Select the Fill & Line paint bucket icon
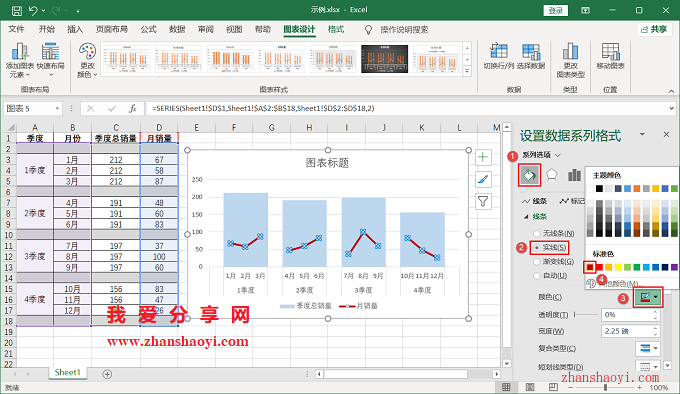680x394 pixels. tap(530, 175)
